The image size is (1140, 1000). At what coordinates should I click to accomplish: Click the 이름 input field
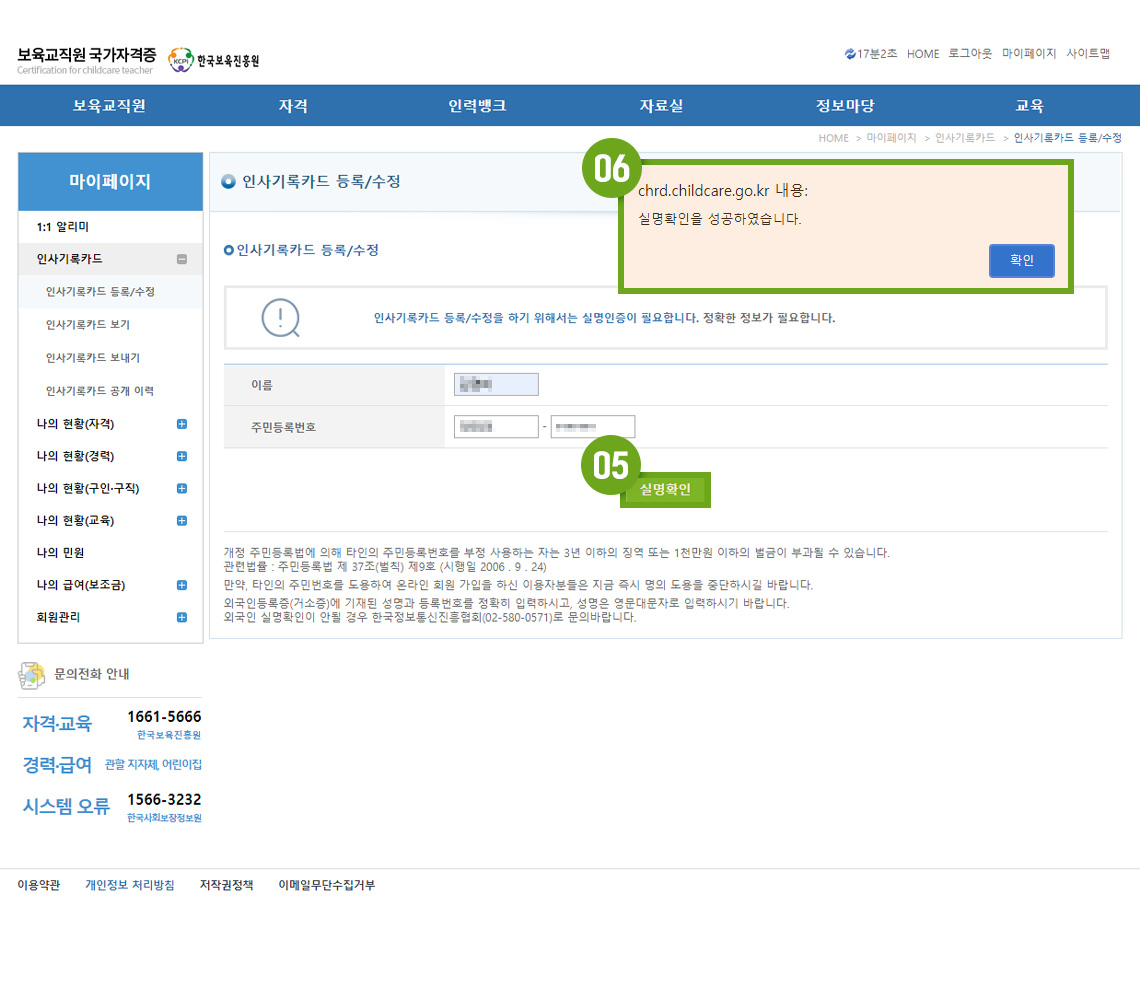click(496, 385)
